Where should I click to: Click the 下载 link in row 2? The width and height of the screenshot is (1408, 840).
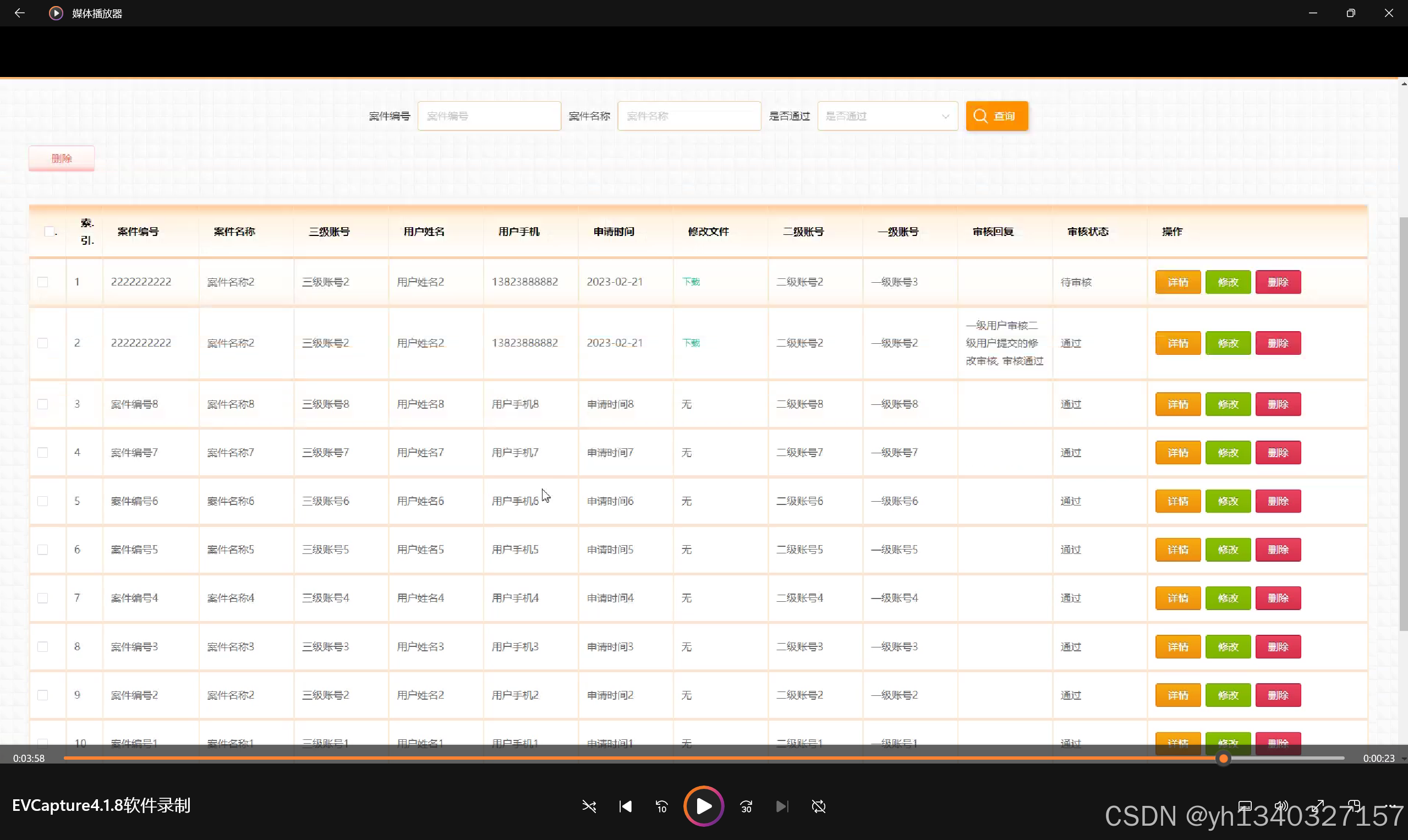[x=691, y=343]
